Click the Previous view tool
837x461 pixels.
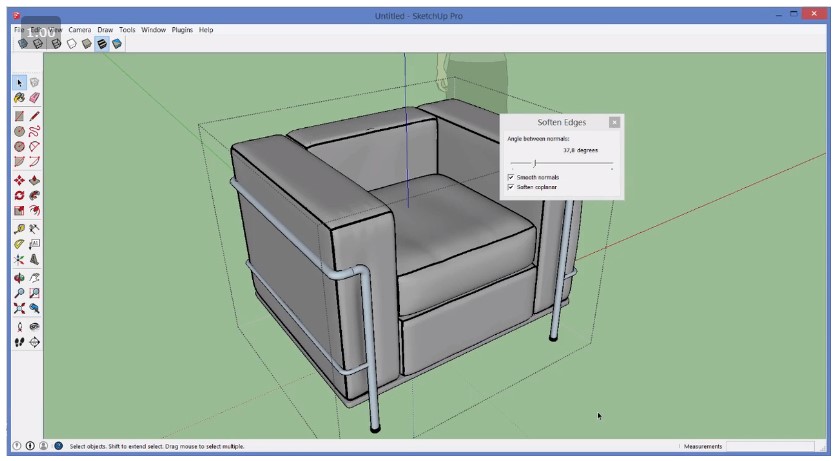pos(35,308)
